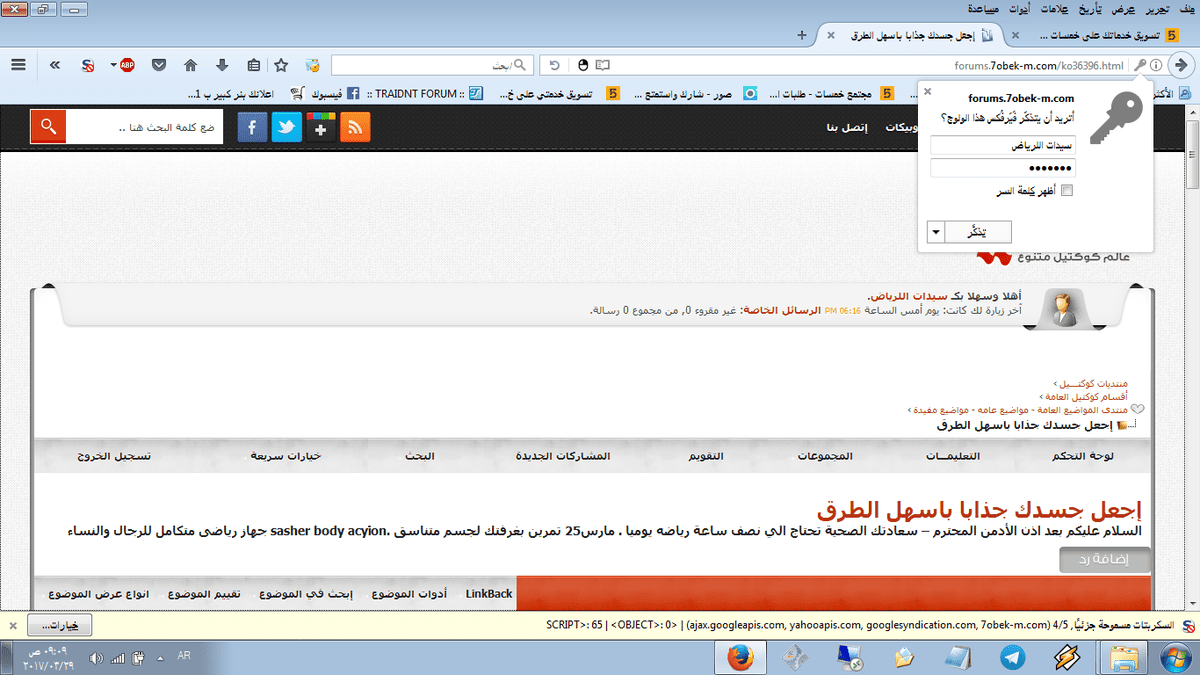Open the أدوات الموضوع thread tools dropdown
Viewport: 1200px width, 675px height.
tap(407, 593)
